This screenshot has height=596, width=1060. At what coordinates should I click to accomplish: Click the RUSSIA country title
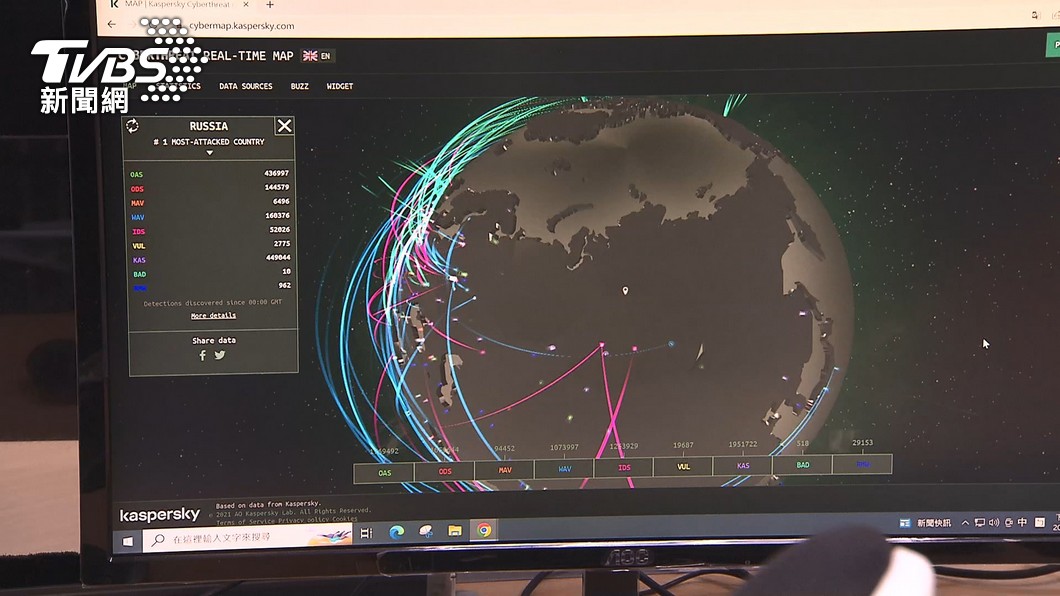tap(208, 126)
